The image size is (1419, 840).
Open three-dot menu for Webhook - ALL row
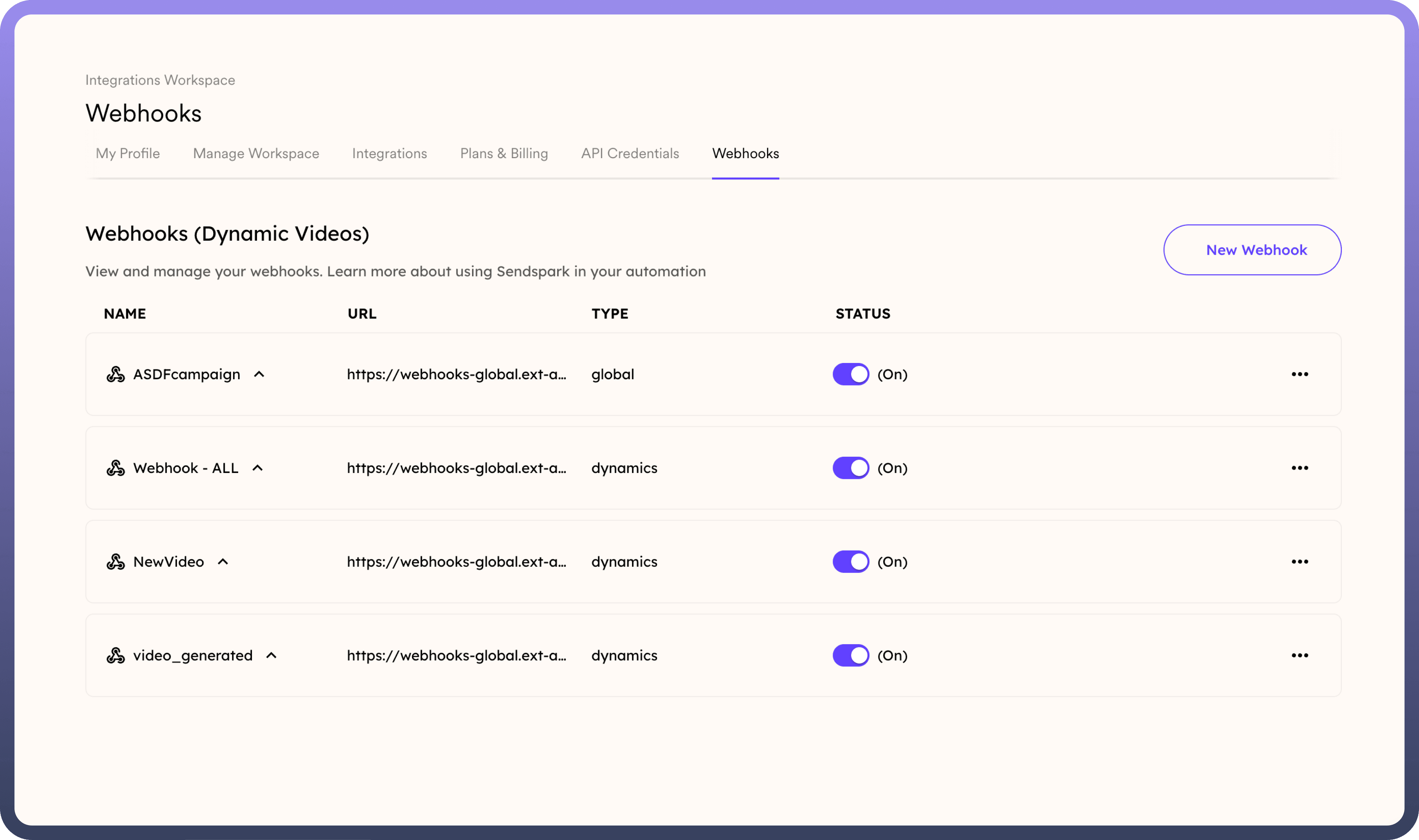pos(1300,468)
